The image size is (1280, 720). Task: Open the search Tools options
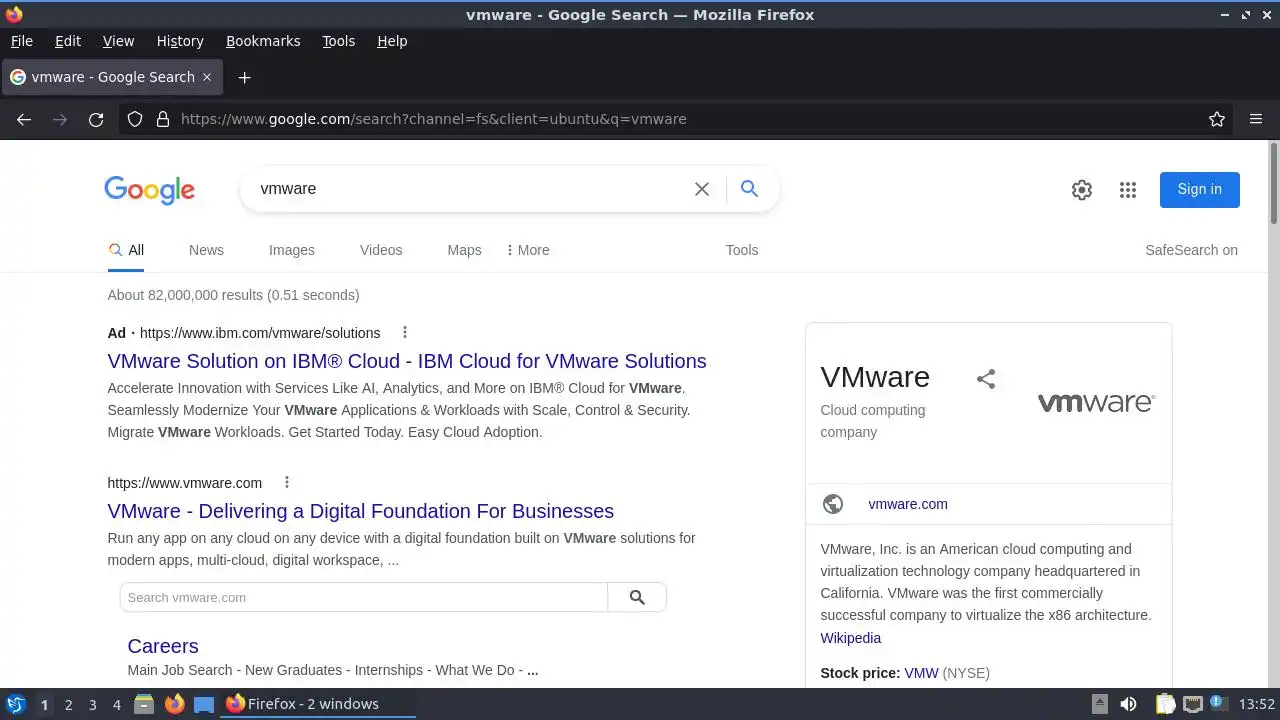(x=742, y=250)
